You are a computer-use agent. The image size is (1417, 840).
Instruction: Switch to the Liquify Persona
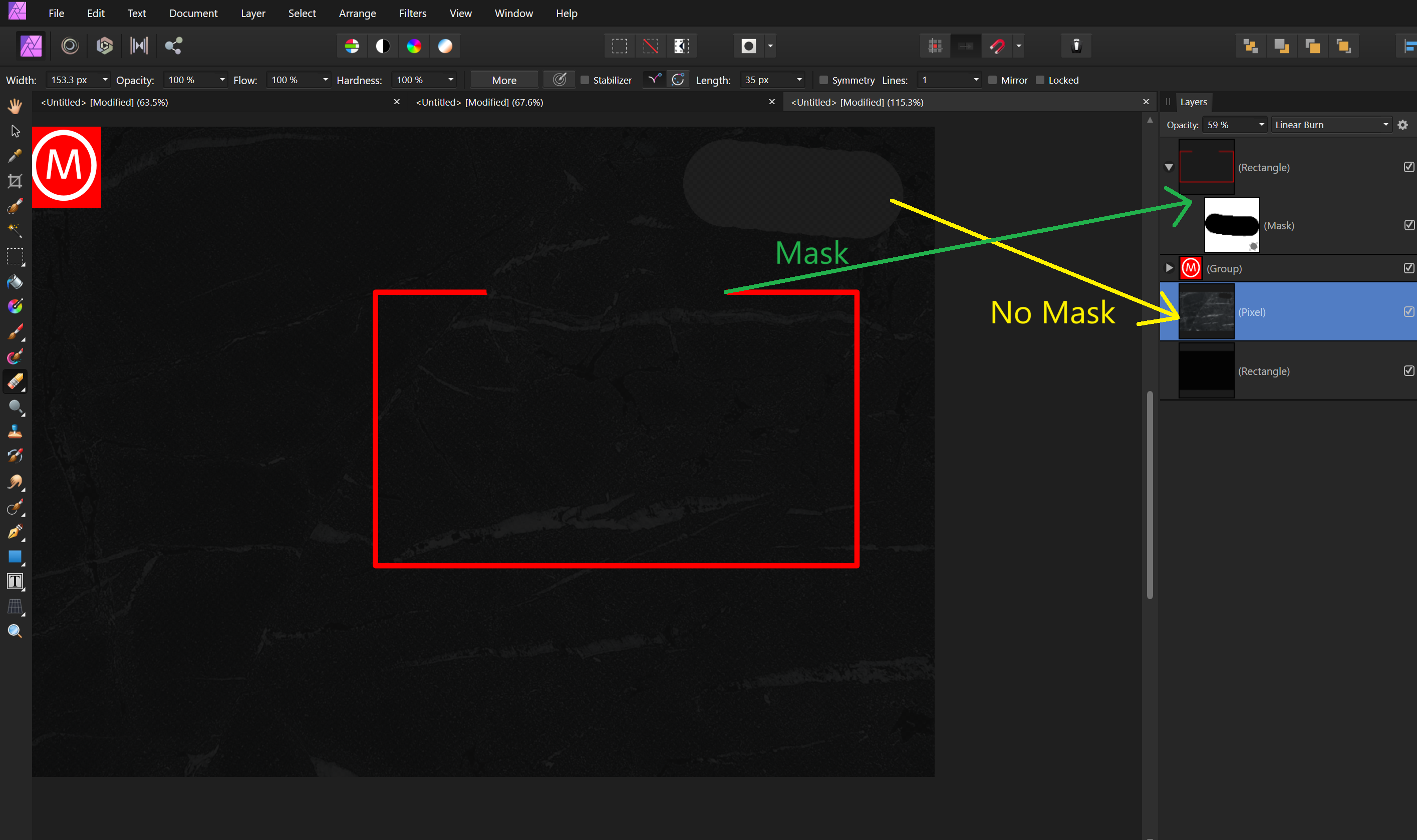pyautogui.click(x=70, y=46)
